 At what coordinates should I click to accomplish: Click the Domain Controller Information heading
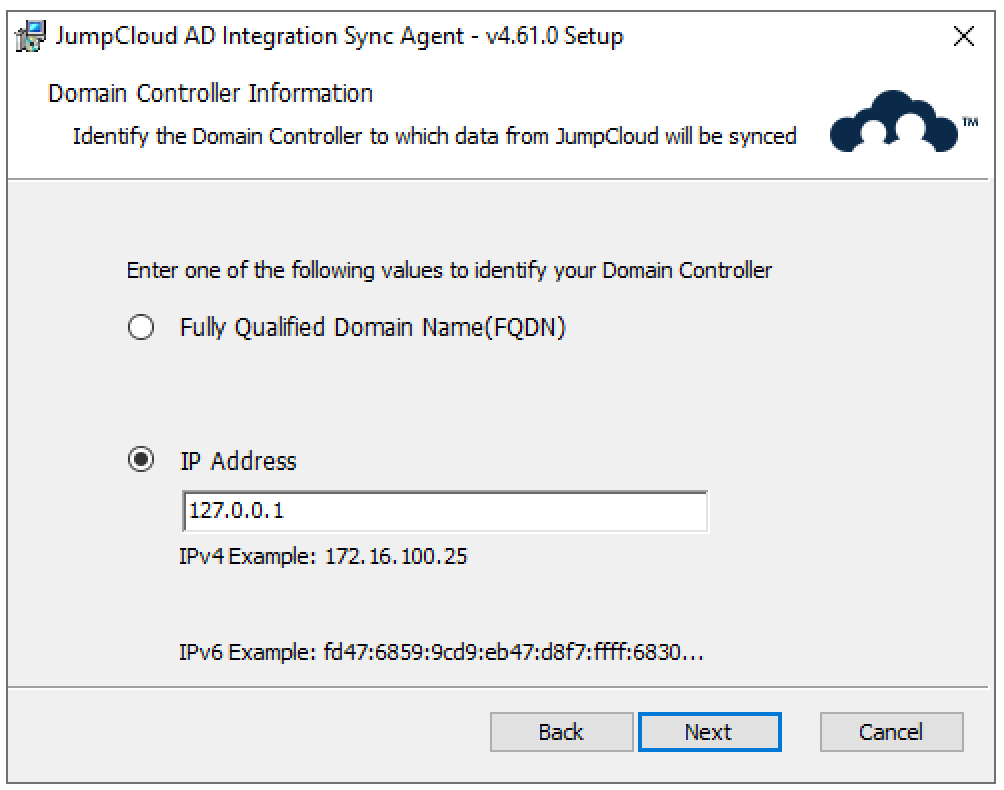pyautogui.click(x=210, y=94)
